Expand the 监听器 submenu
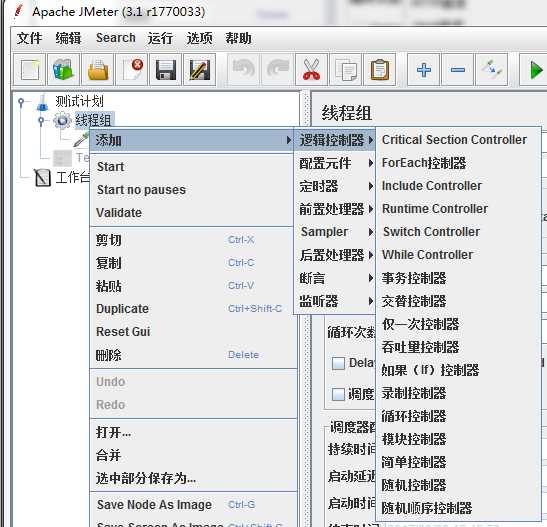The image size is (547, 527). point(335,301)
